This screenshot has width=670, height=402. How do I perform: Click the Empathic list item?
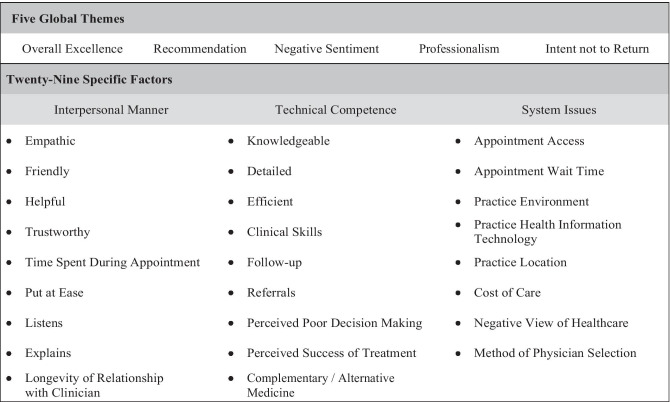[50, 141]
